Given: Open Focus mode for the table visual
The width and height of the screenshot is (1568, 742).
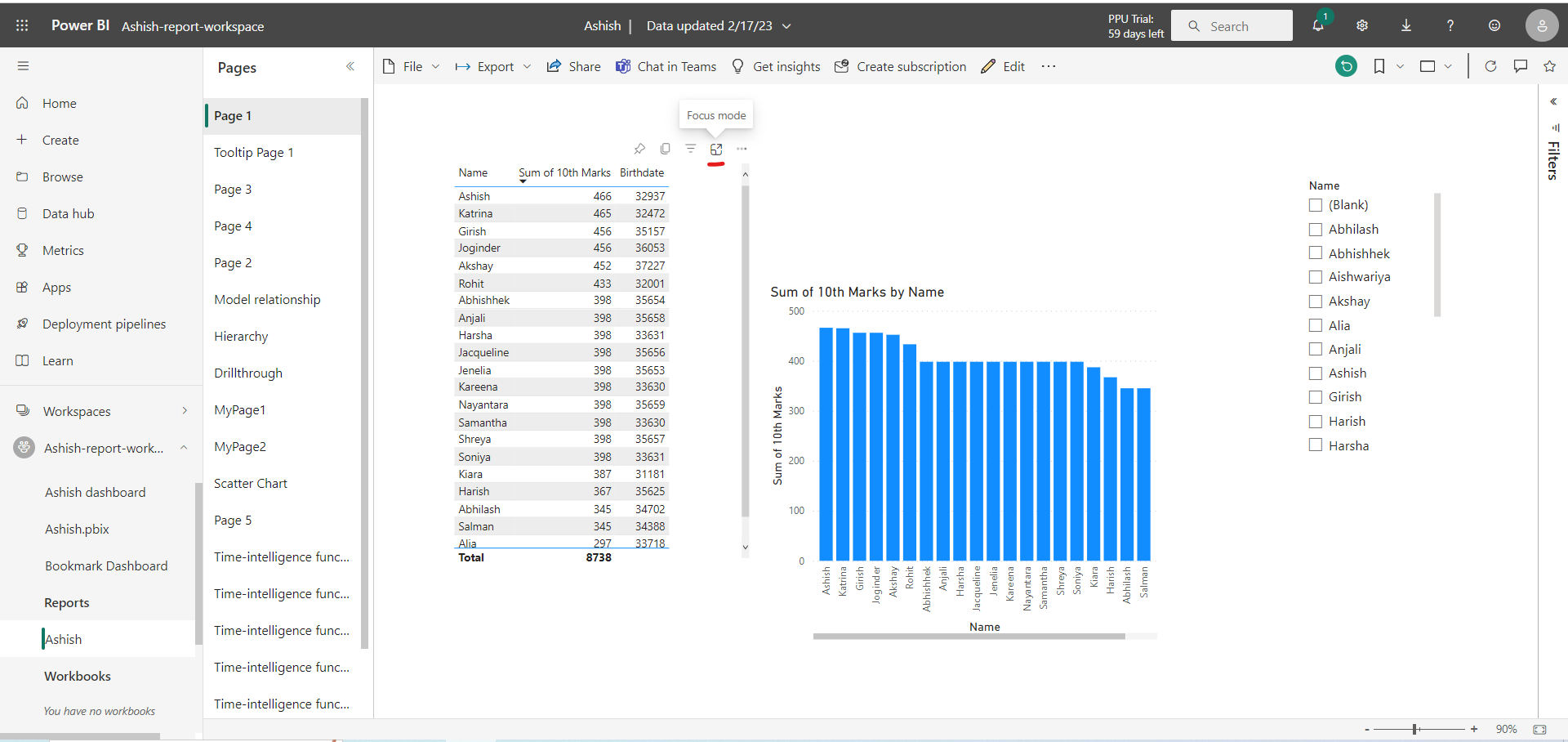Looking at the screenshot, I should point(716,149).
